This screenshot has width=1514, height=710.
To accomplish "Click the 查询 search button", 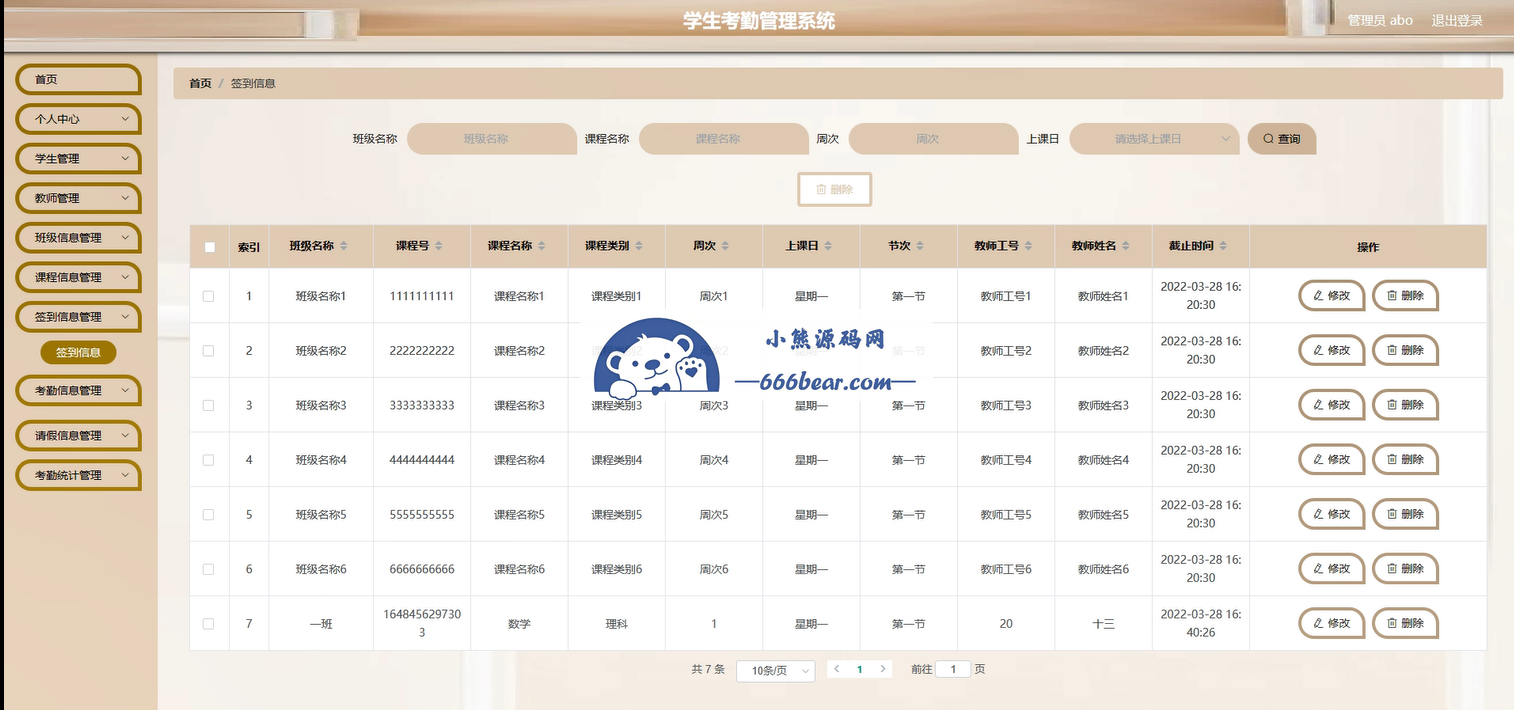I will tap(1282, 139).
